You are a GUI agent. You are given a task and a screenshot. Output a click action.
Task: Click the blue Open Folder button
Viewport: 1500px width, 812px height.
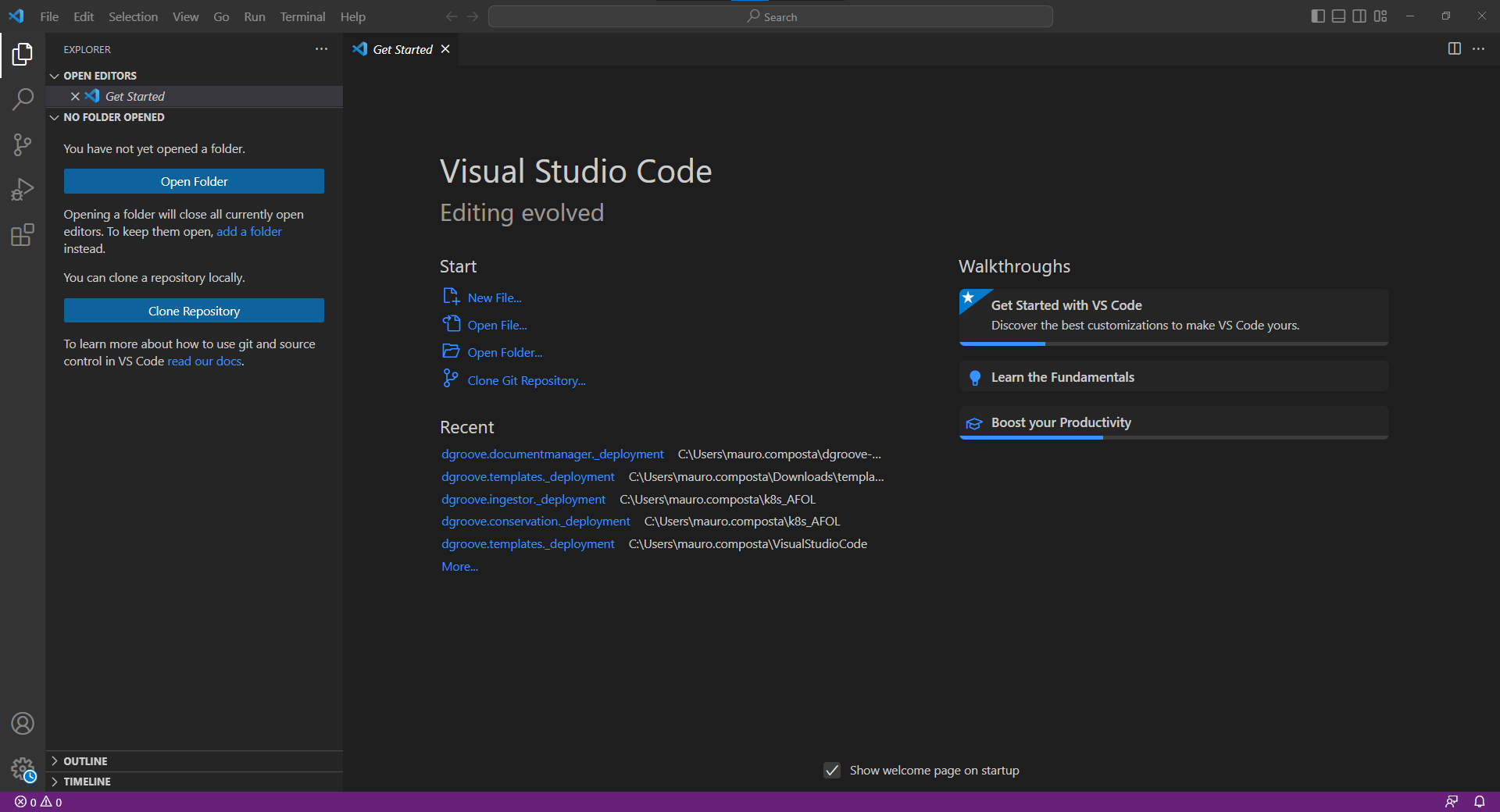coord(194,181)
